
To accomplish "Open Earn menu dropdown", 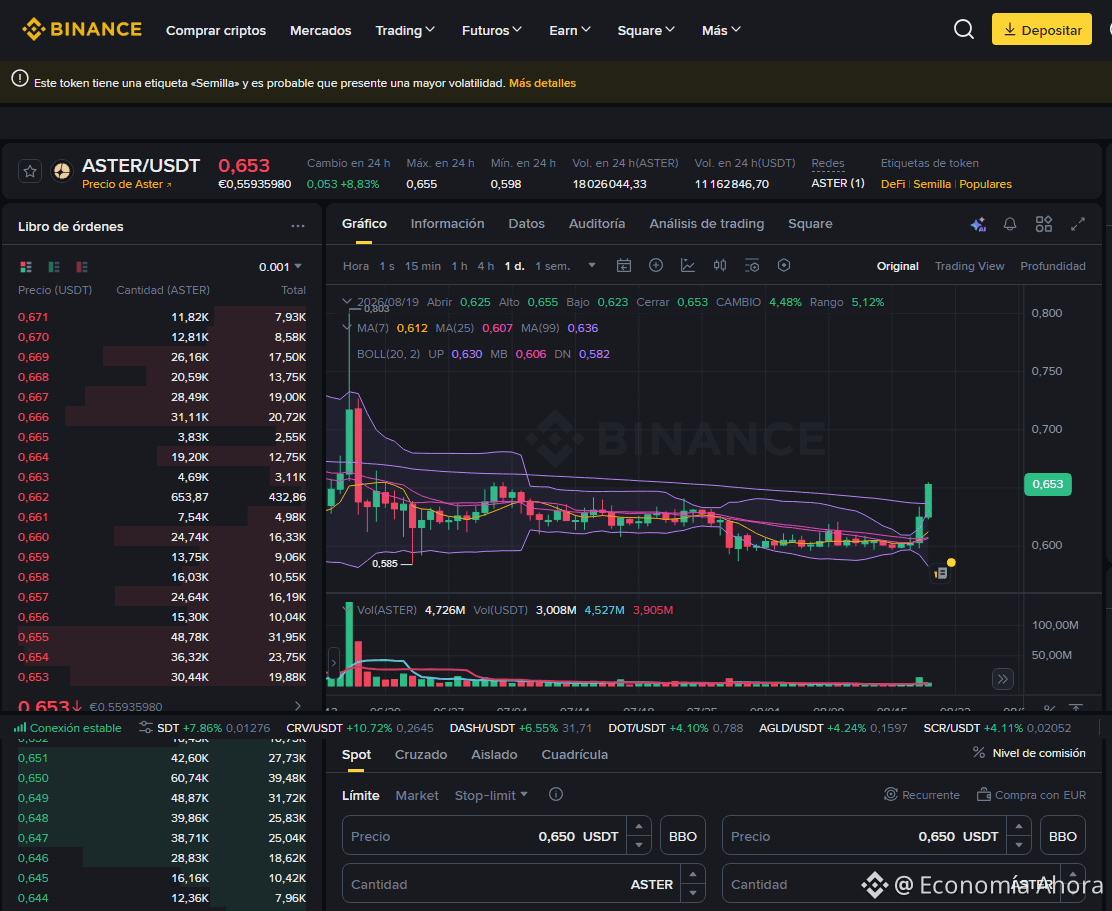I will (569, 30).
